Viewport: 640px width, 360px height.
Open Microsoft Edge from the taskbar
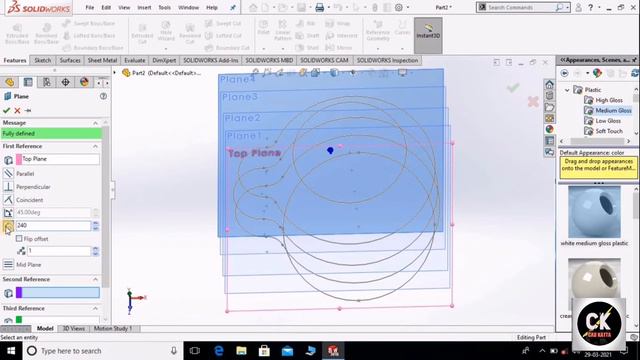tap(219, 351)
